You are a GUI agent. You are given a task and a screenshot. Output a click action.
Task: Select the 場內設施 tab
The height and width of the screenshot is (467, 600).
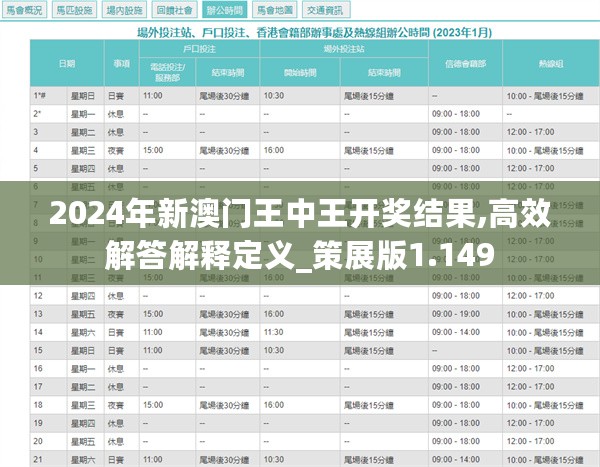click(124, 10)
